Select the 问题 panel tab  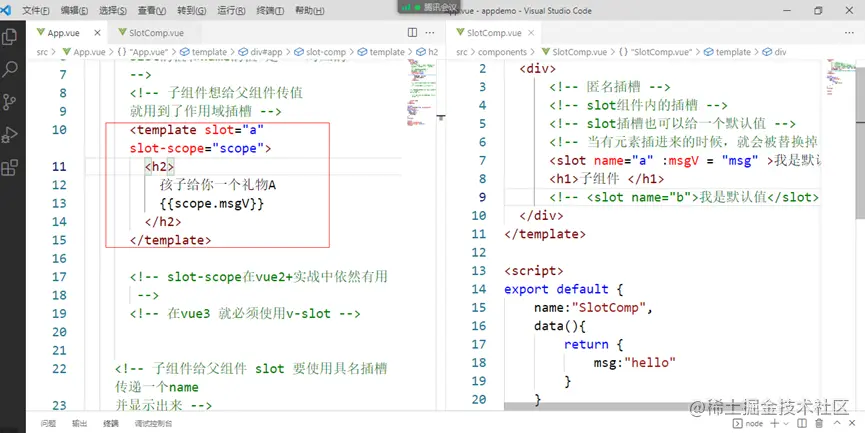pos(49,424)
